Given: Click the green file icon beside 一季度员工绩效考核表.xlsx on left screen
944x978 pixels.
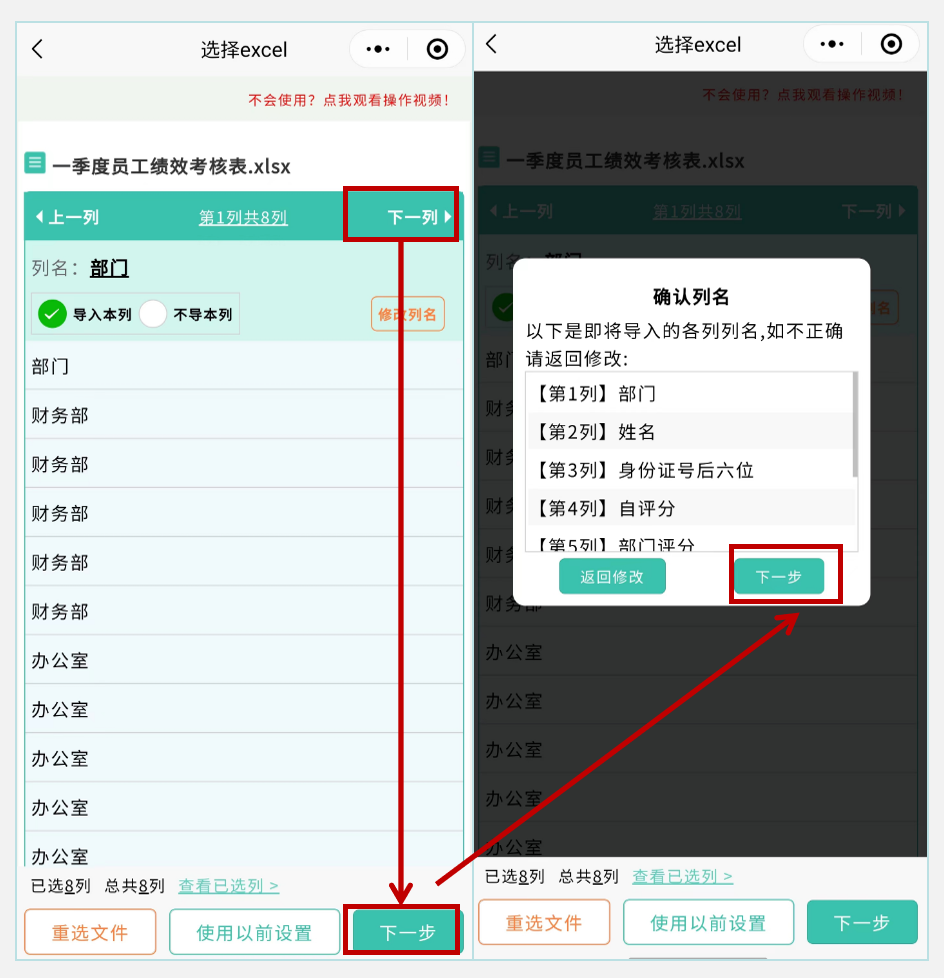Looking at the screenshot, I should [x=35, y=163].
